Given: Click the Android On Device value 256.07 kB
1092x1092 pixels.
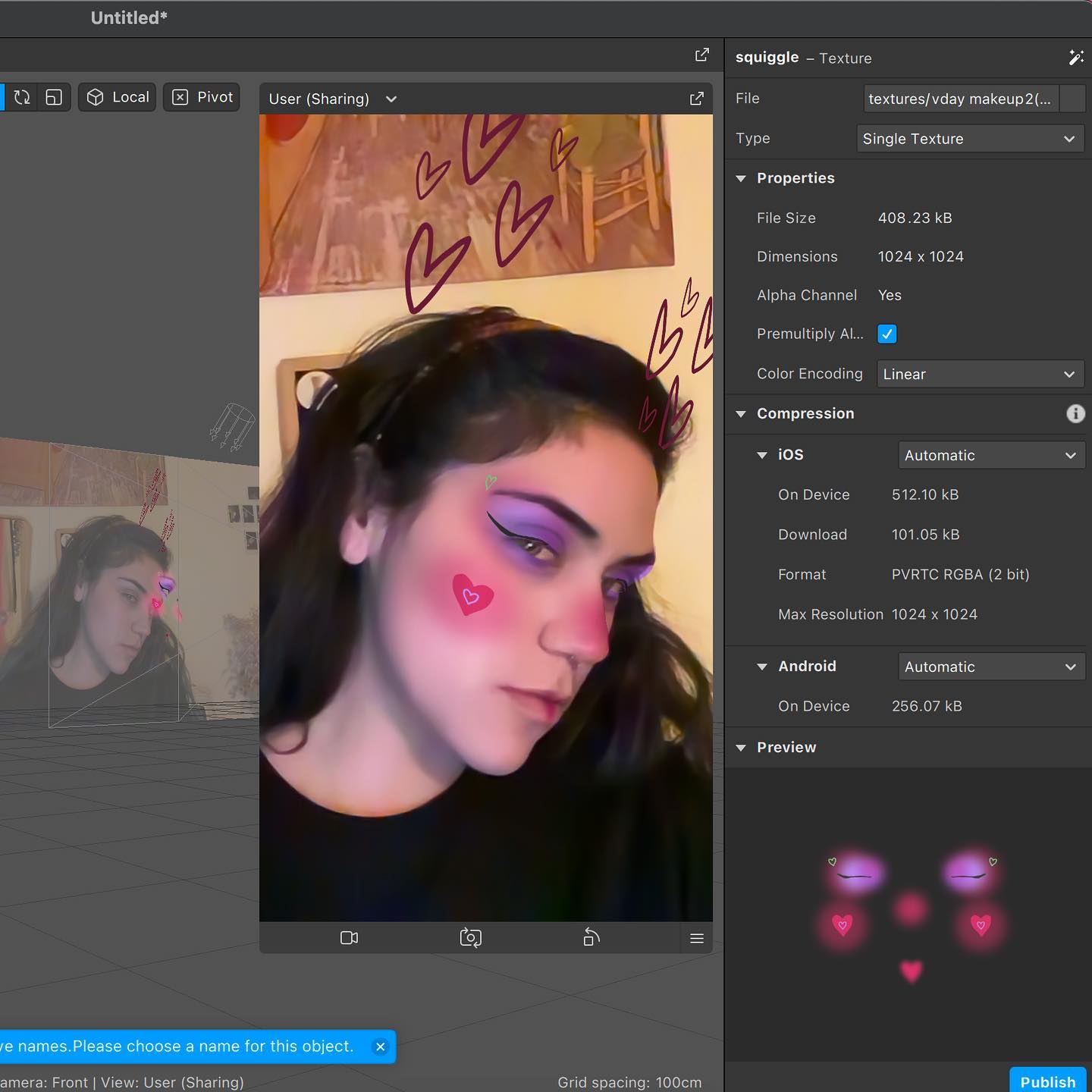Looking at the screenshot, I should pos(927,706).
